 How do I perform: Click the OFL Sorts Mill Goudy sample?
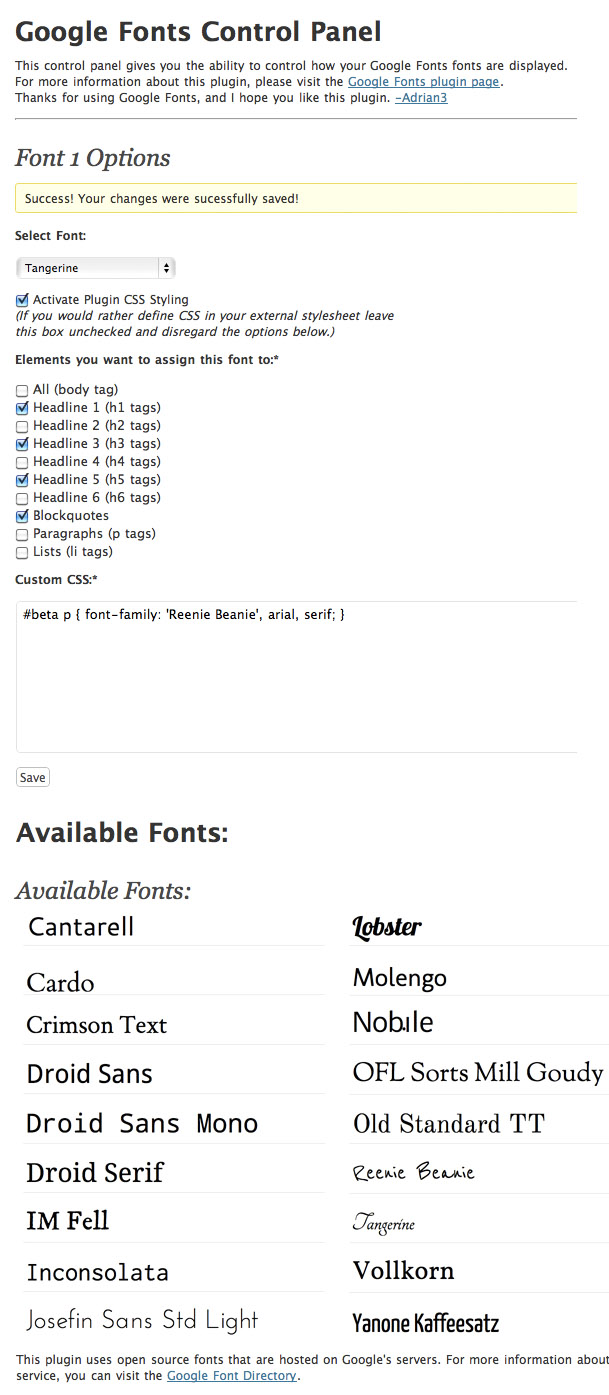[478, 1073]
